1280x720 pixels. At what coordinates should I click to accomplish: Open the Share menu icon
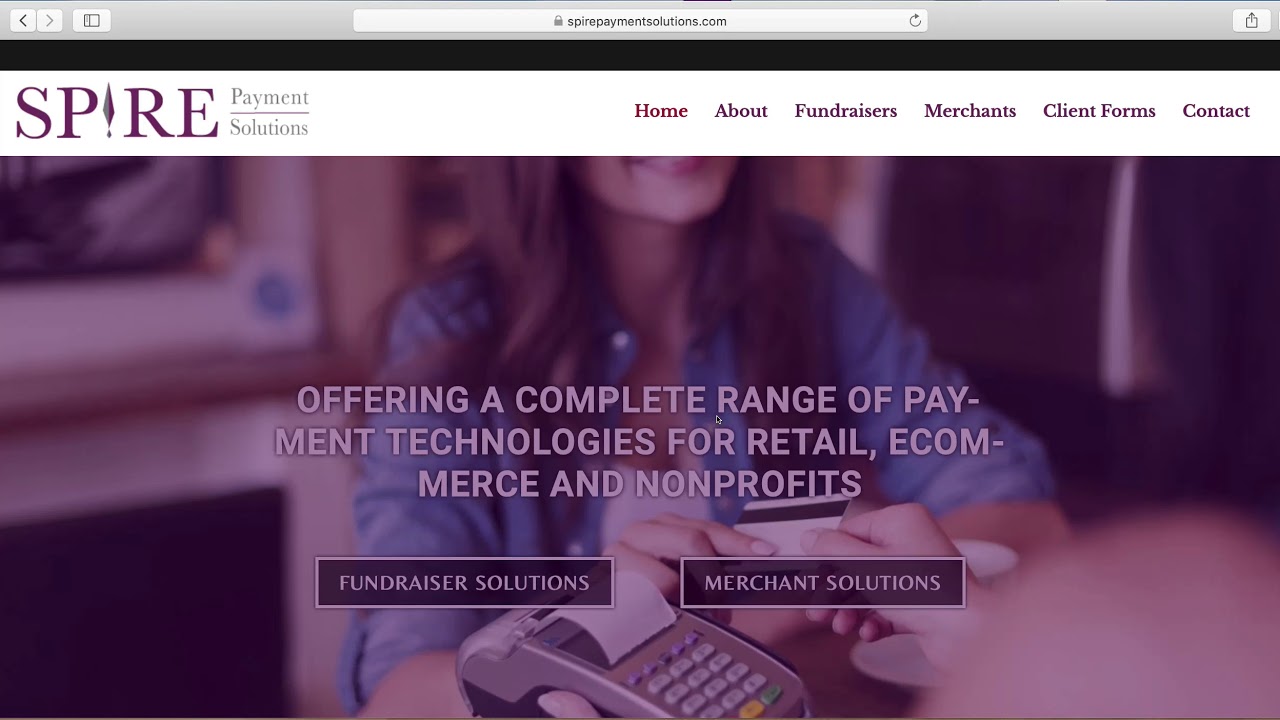click(x=1251, y=20)
